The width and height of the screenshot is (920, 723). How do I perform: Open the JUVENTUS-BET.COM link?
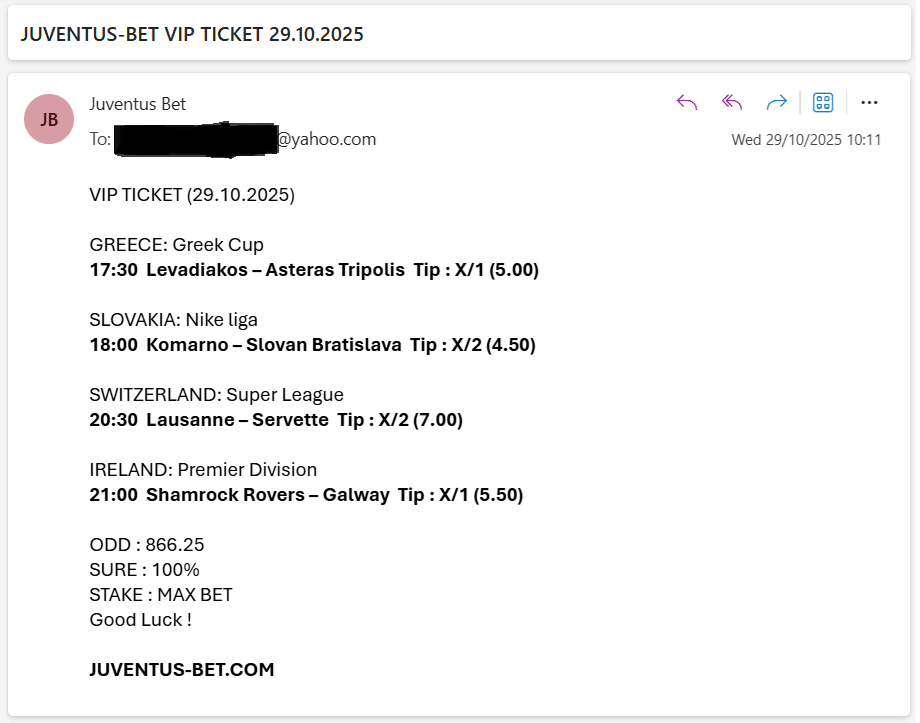(x=182, y=670)
